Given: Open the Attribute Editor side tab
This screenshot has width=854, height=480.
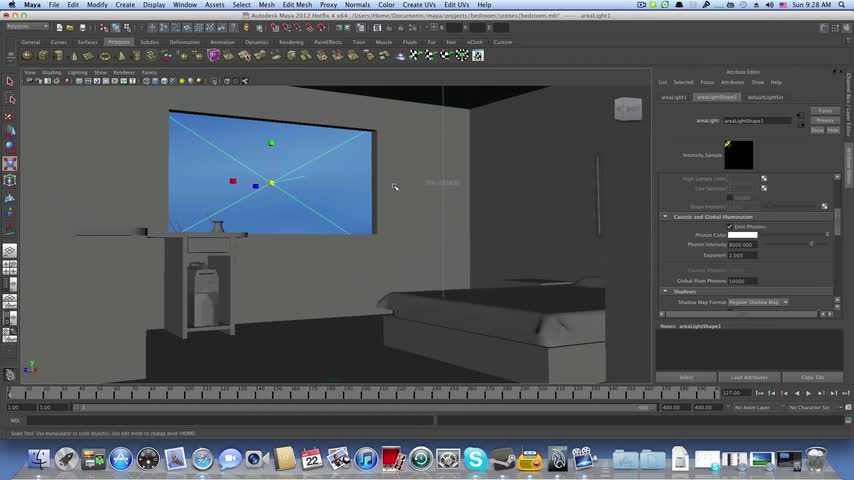Looking at the screenshot, I should pos(849,165).
